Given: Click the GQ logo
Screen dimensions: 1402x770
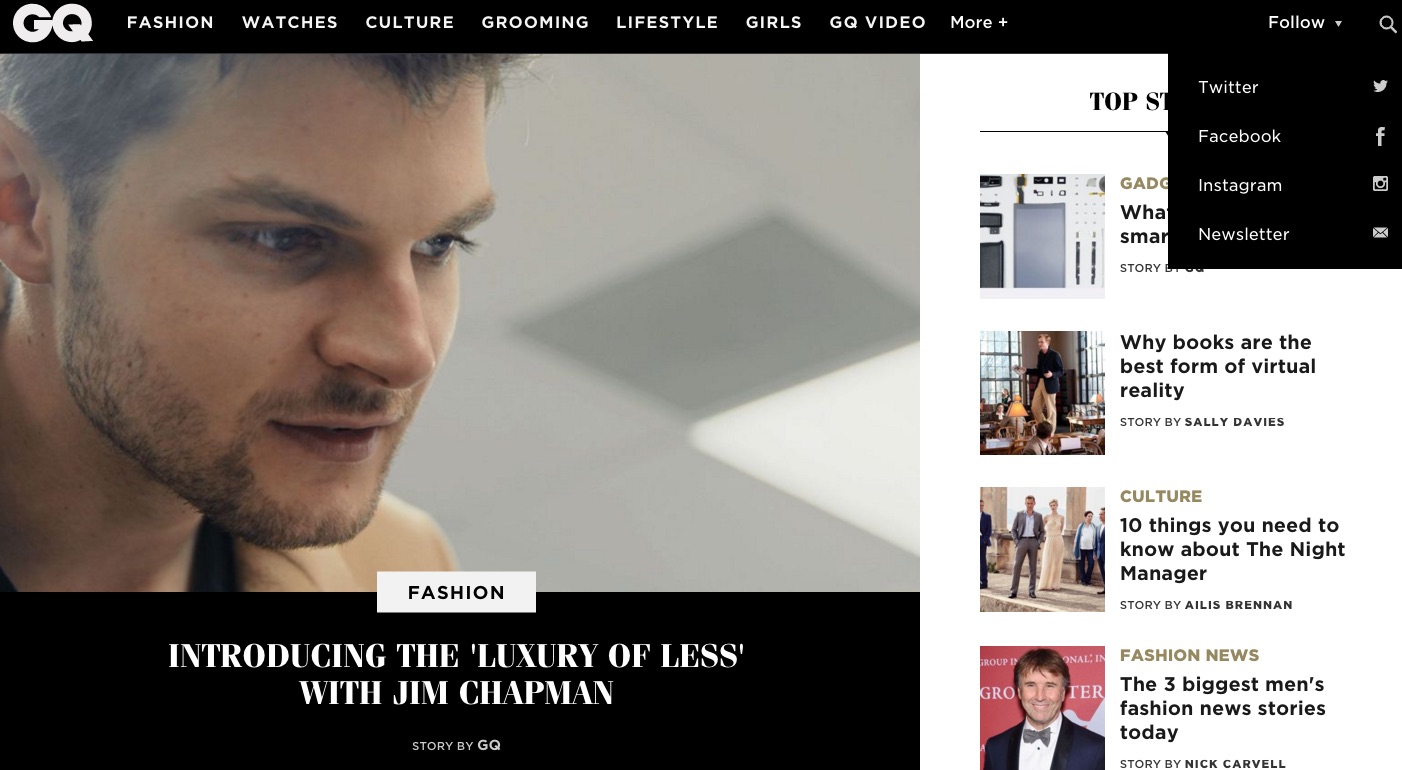Looking at the screenshot, I should point(53,23).
